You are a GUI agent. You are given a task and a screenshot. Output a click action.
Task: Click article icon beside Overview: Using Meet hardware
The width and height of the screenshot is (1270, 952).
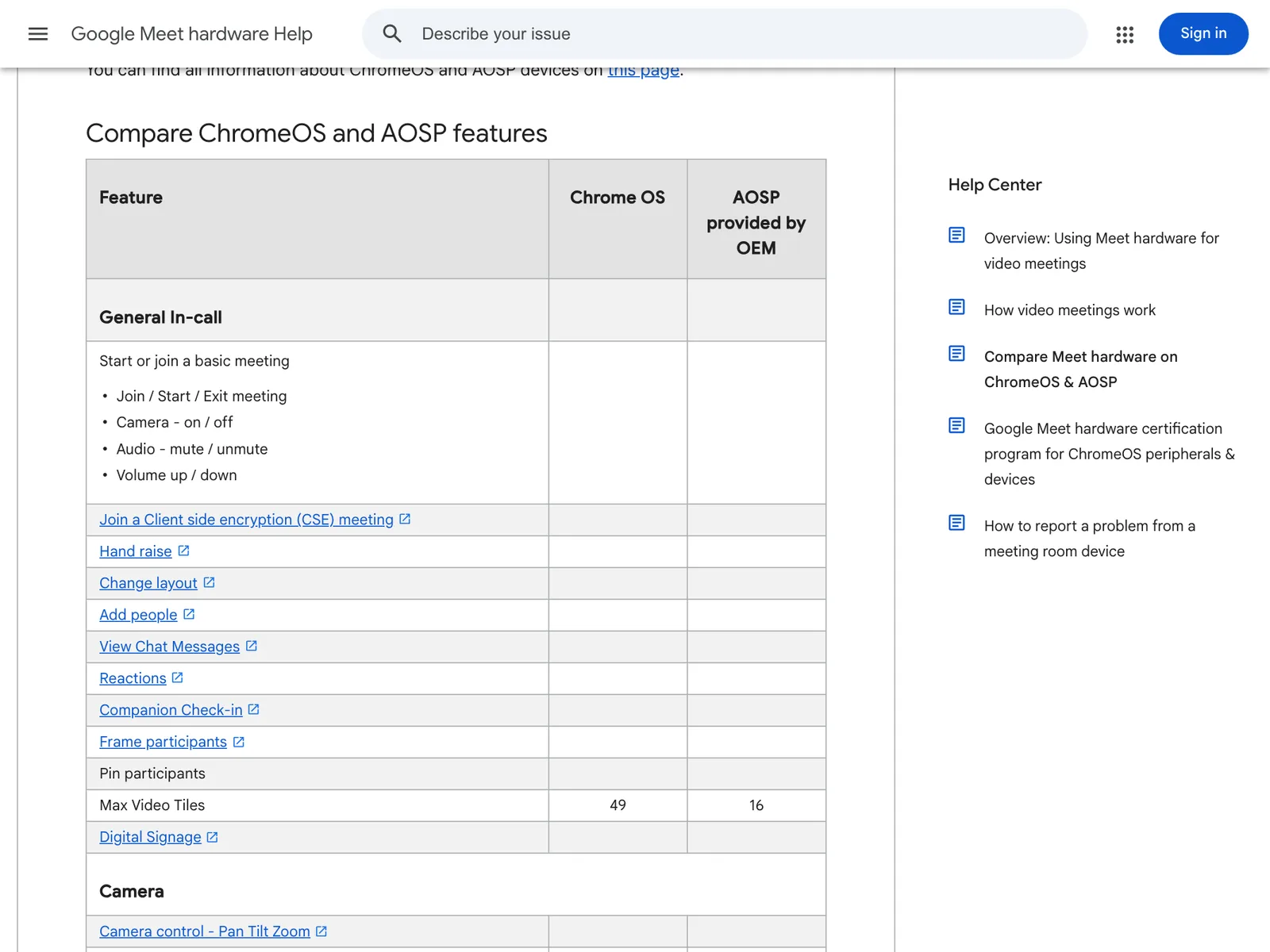click(957, 235)
